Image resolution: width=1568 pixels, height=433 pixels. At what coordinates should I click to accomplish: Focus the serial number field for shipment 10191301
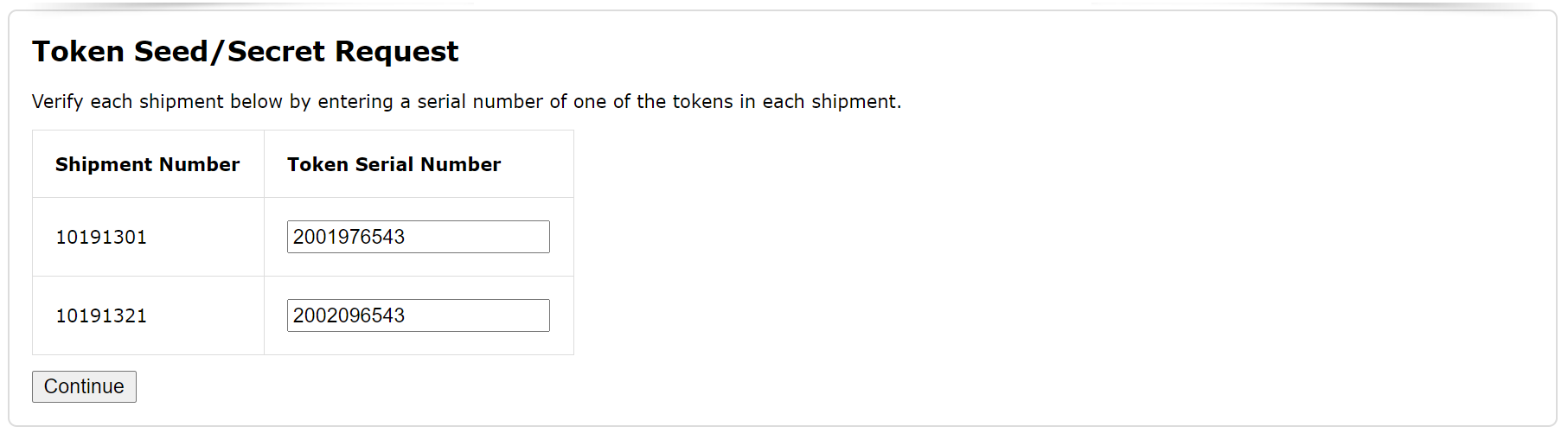[418, 237]
